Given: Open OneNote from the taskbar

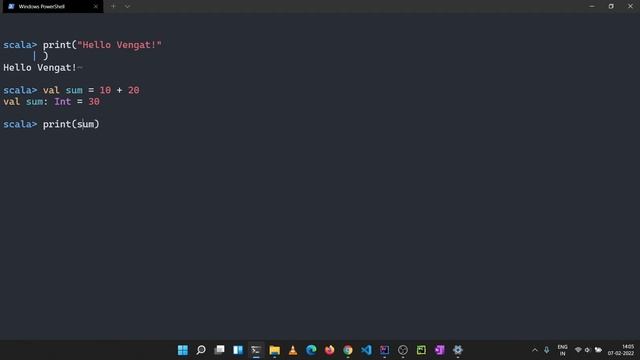Looking at the screenshot, I should point(440,350).
